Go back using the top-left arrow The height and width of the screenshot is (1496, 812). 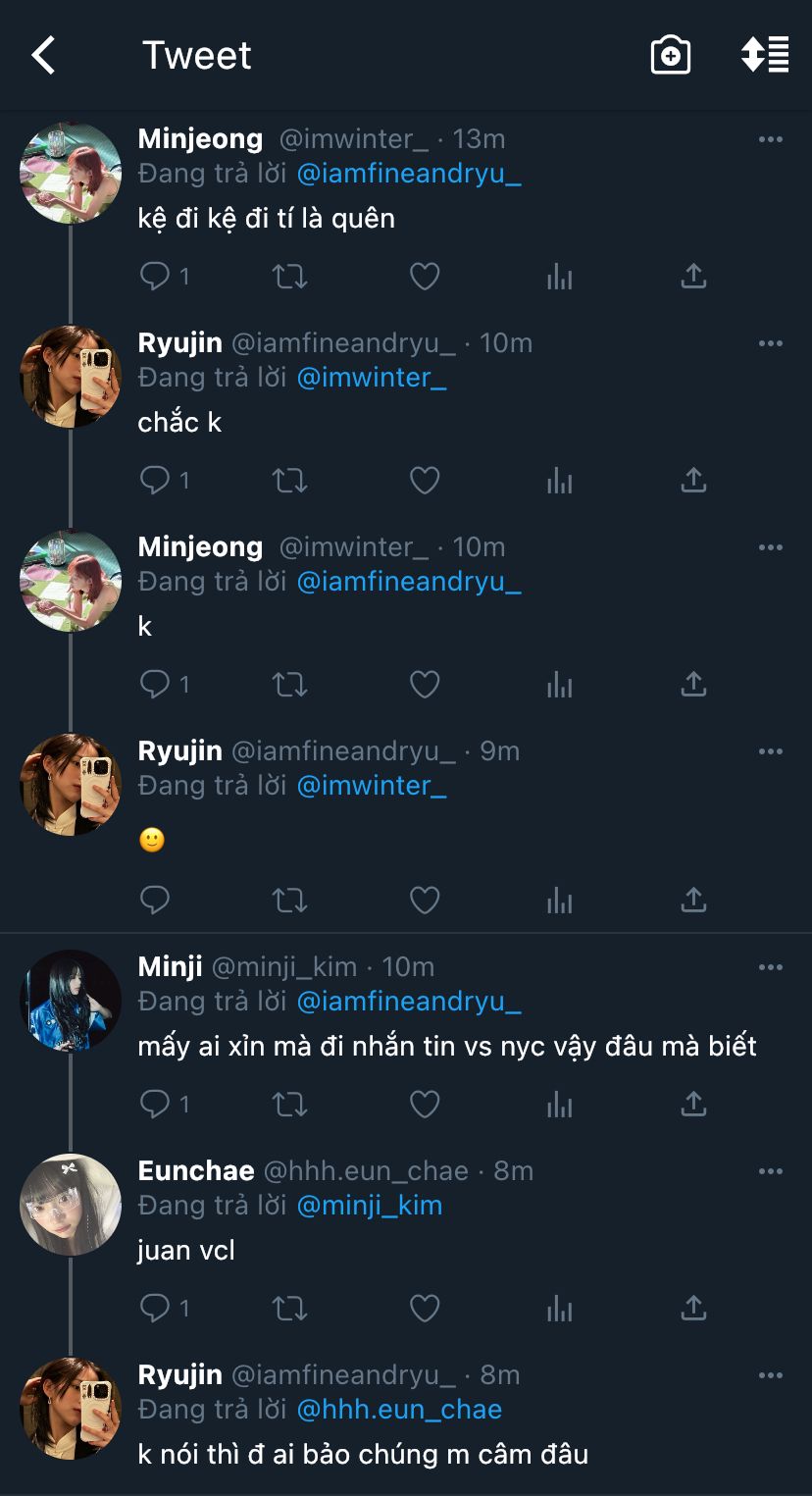(x=44, y=56)
